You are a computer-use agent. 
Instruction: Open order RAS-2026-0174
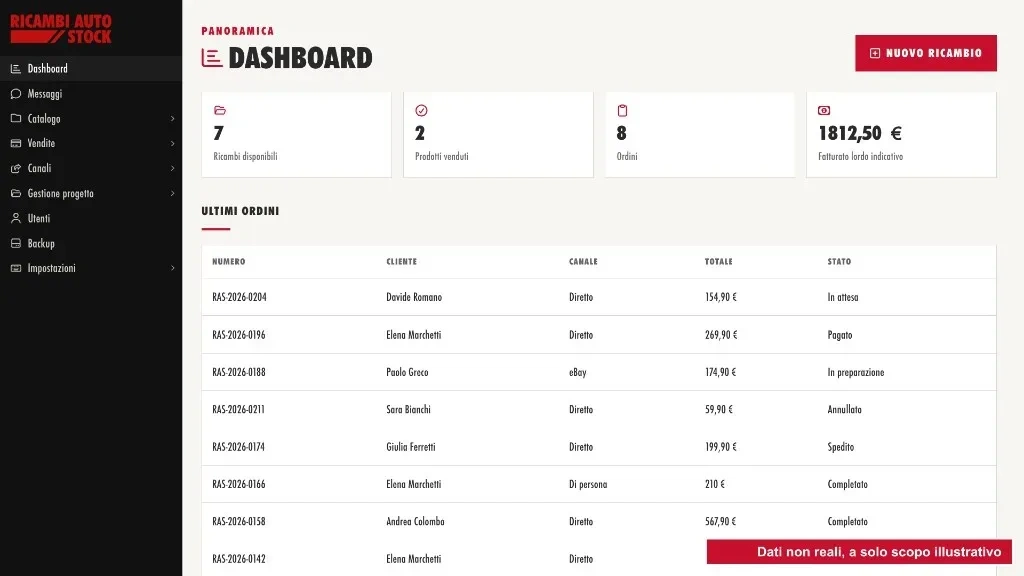238,447
